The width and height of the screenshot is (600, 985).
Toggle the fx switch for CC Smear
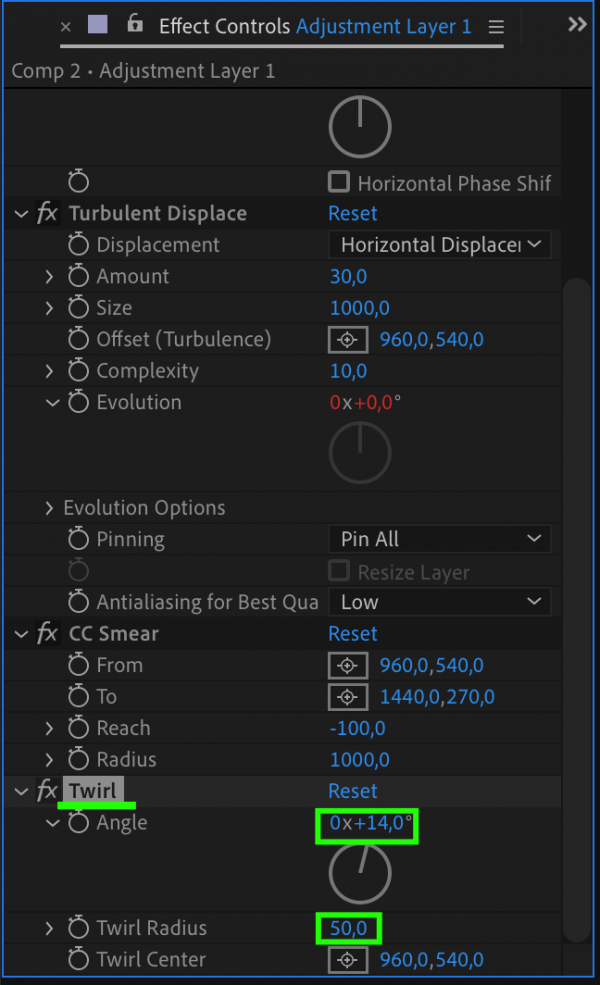click(46, 633)
